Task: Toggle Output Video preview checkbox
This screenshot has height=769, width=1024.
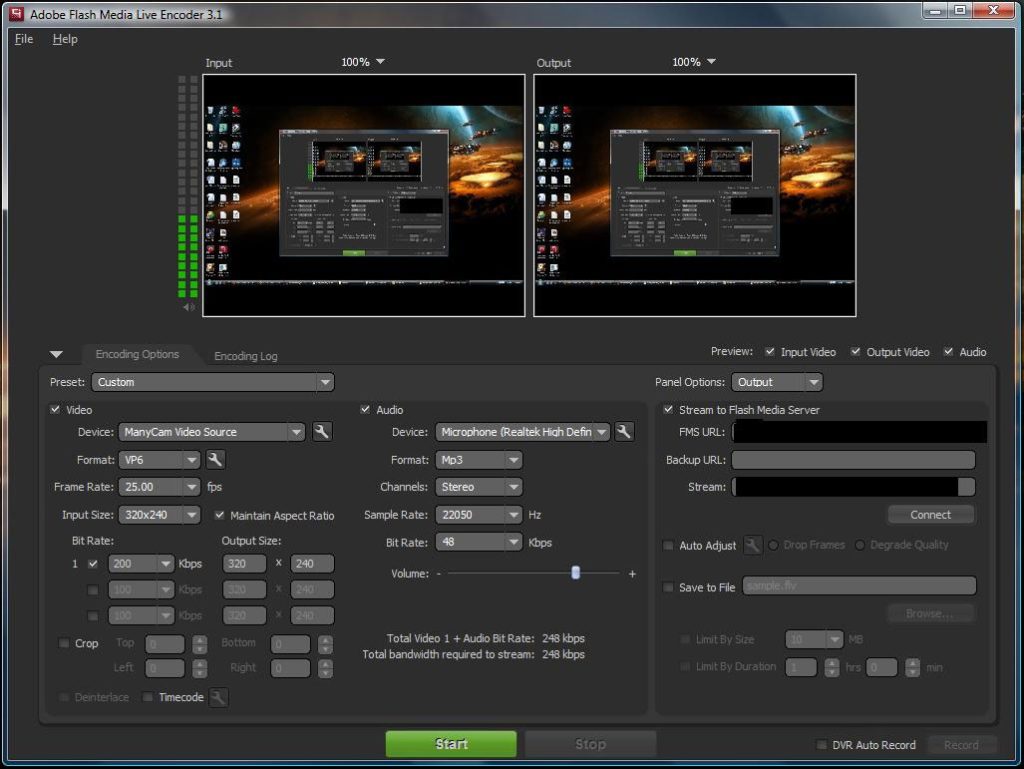Action: (x=856, y=352)
